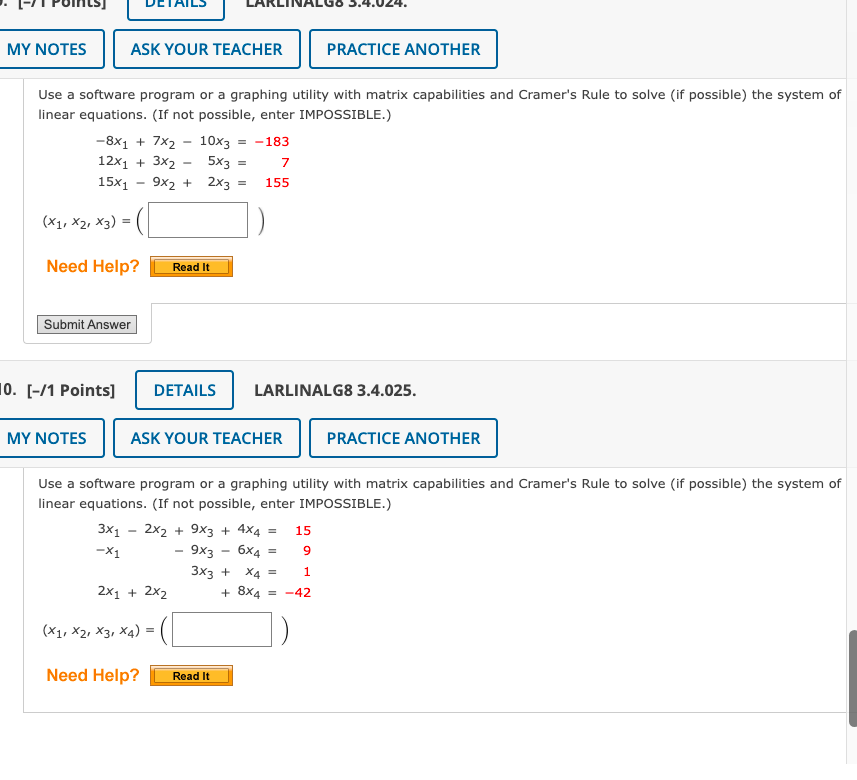
Task: Click the (x1, x2, x3, x4) answer input box
Action: click(221, 629)
